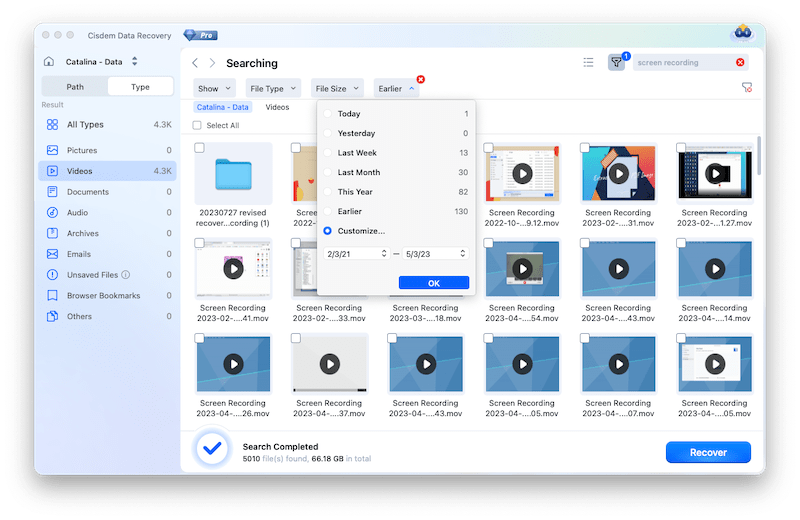Select the Today radio option
This screenshot has width=800, height=520.
pos(328,114)
